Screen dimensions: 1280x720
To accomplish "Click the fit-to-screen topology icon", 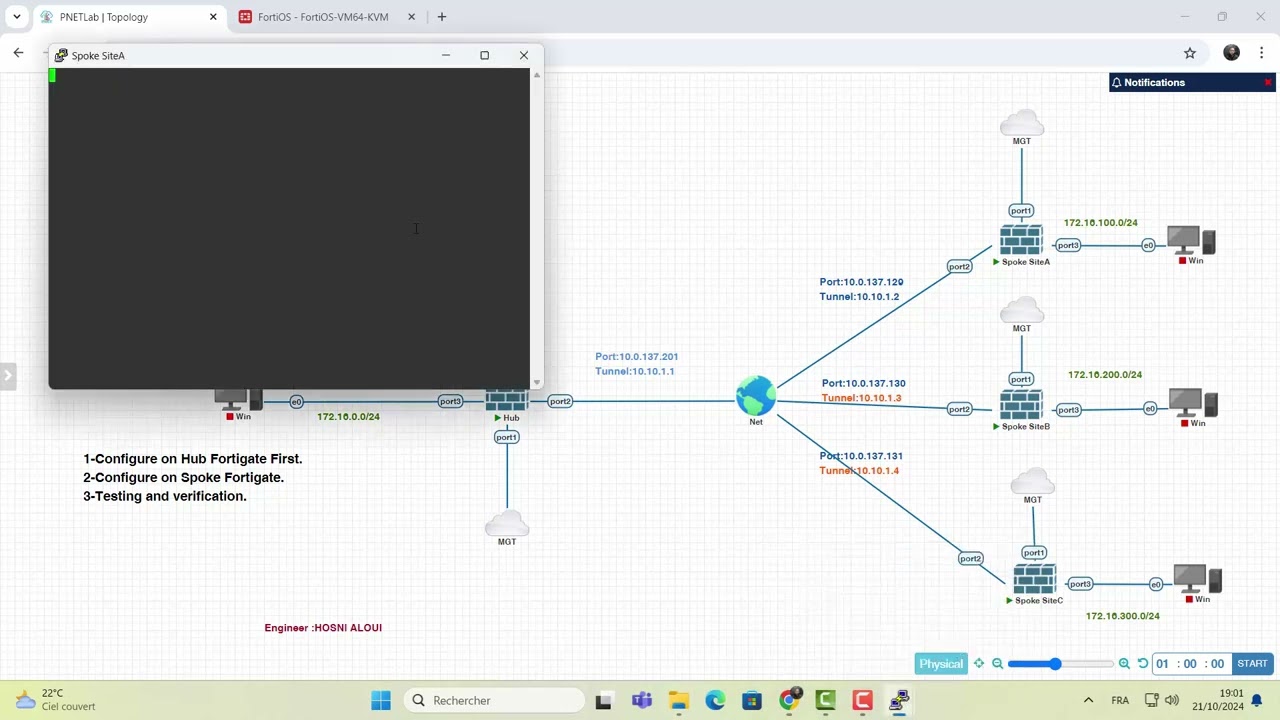I will pyautogui.click(x=979, y=664).
